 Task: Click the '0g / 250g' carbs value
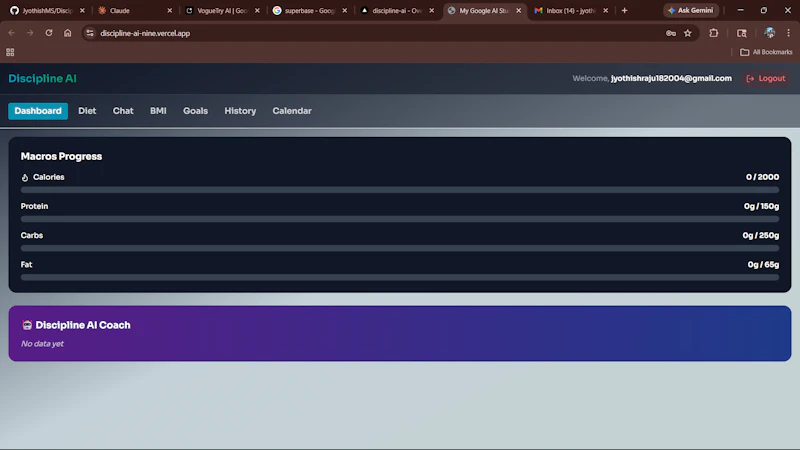point(761,235)
